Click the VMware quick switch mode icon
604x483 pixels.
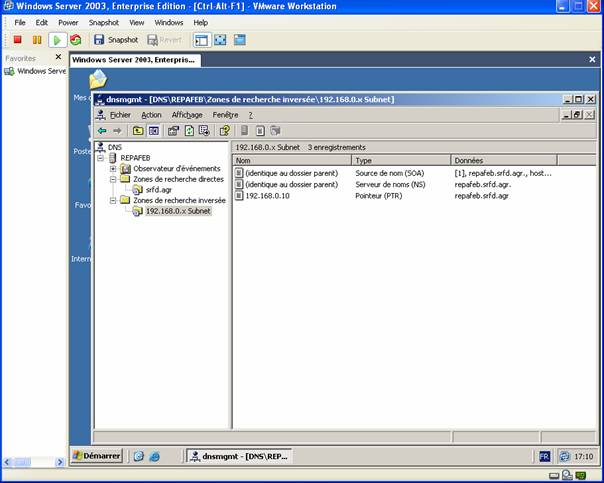[240, 40]
